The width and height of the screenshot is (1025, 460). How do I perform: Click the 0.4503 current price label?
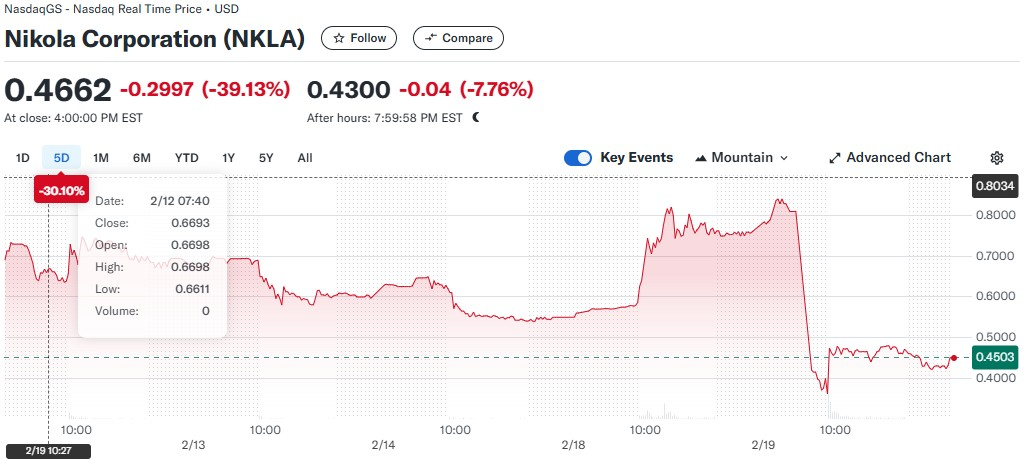[x=994, y=357]
